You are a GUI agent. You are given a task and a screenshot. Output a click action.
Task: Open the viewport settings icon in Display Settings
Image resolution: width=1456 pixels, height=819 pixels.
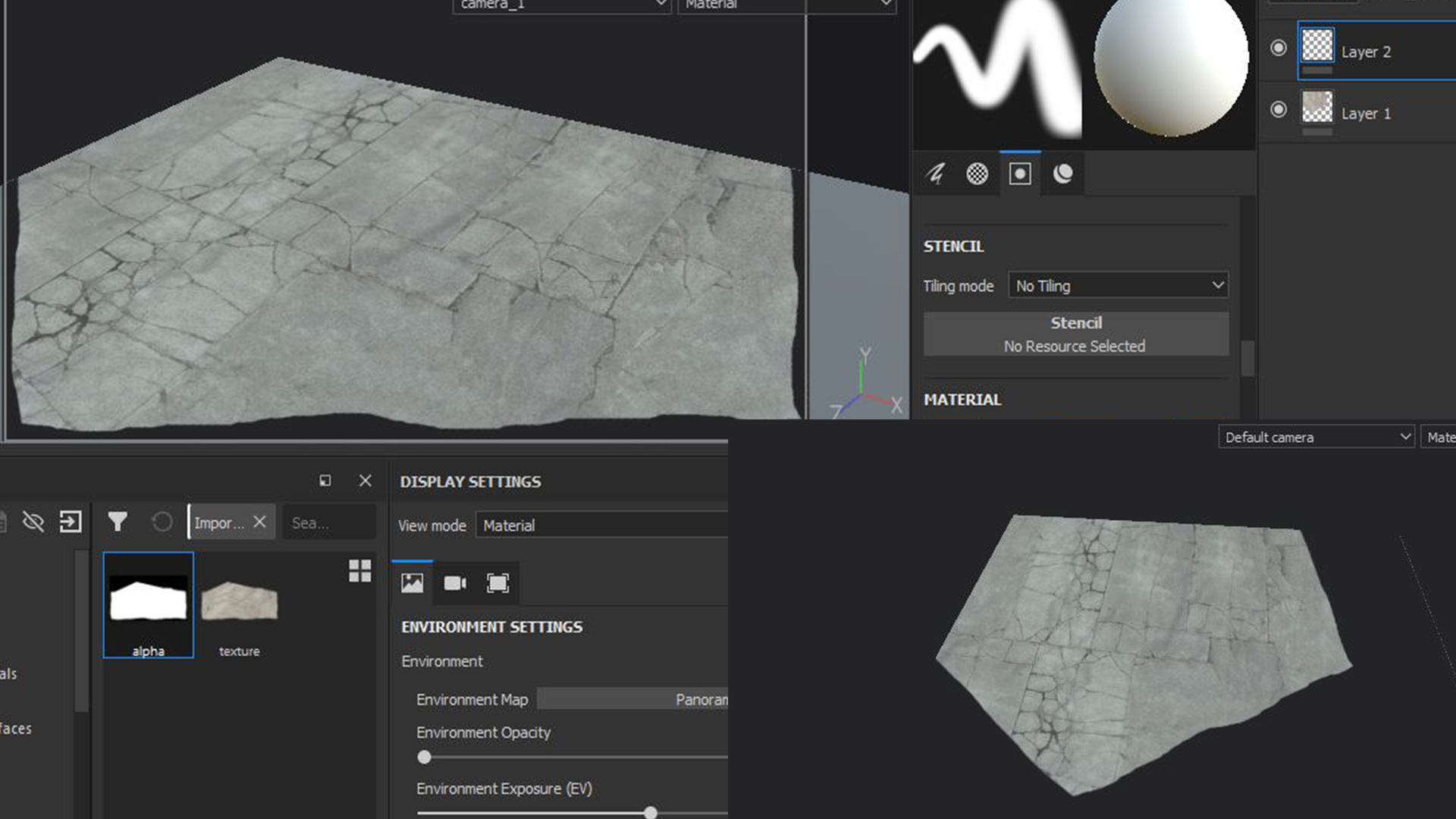[x=497, y=583]
